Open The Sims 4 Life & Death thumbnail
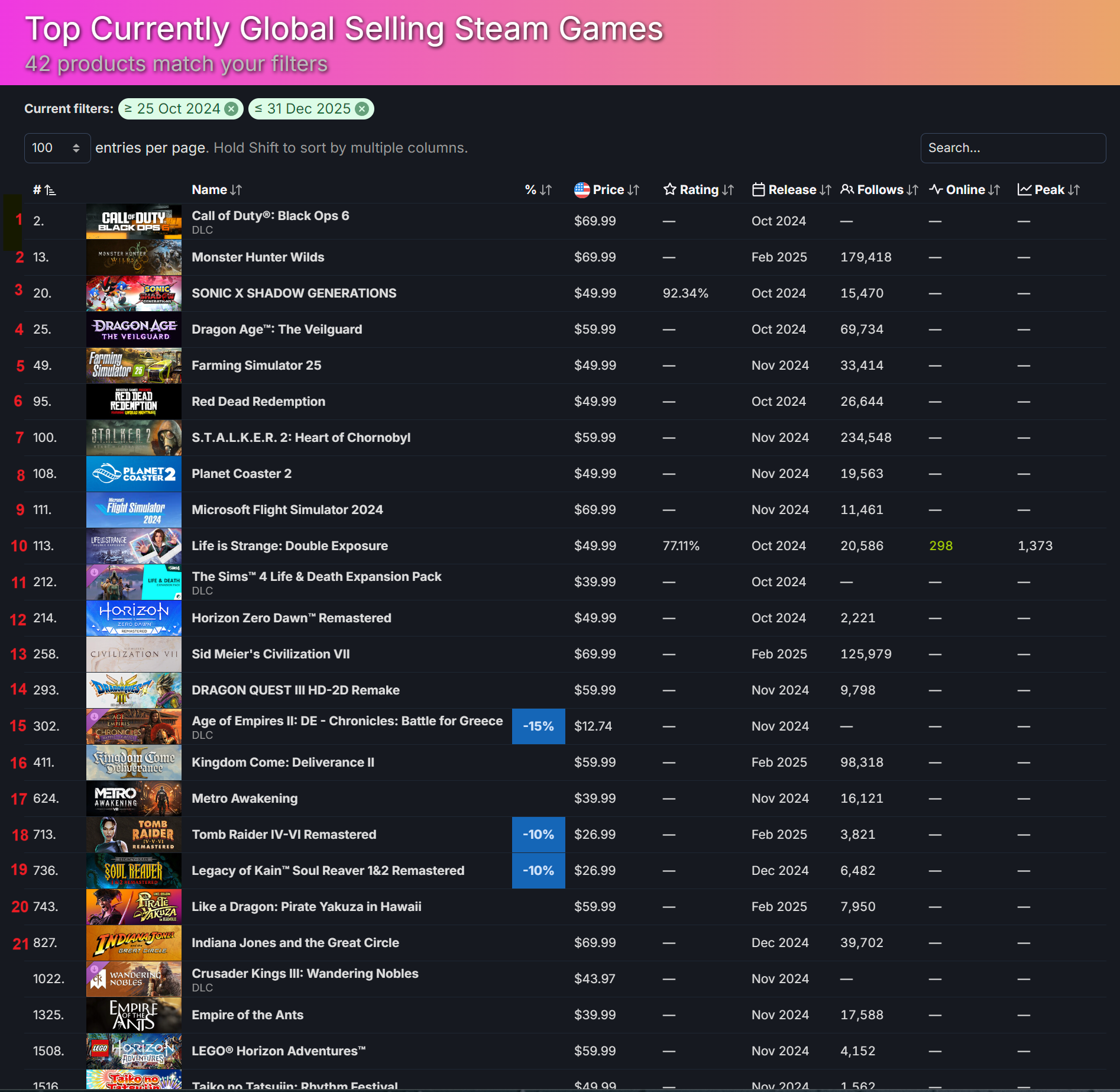Image resolution: width=1120 pixels, height=1092 pixels. pos(134,582)
